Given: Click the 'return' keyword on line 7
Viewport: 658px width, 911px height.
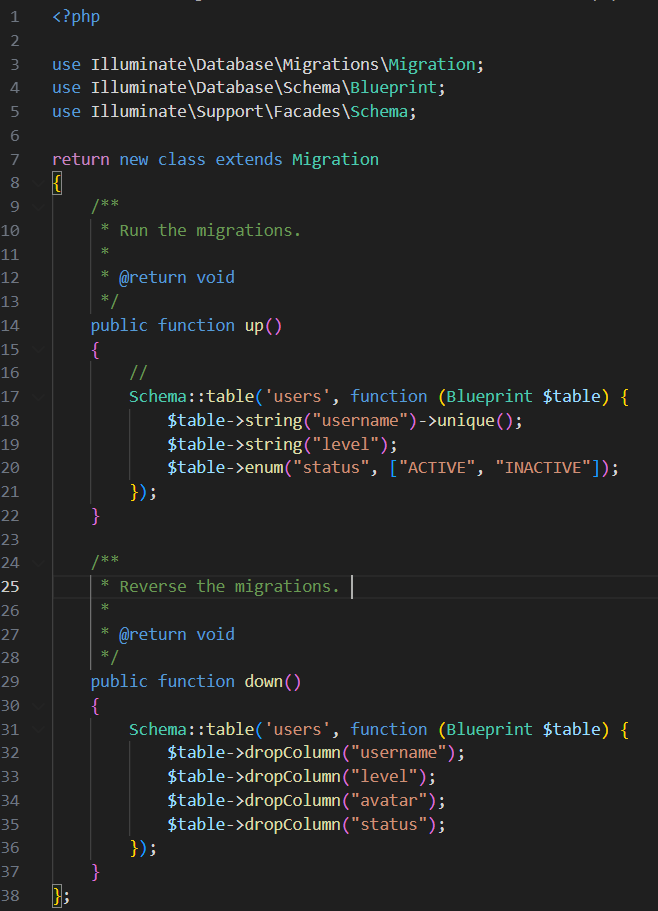Looking at the screenshot, I should (81, 159).
